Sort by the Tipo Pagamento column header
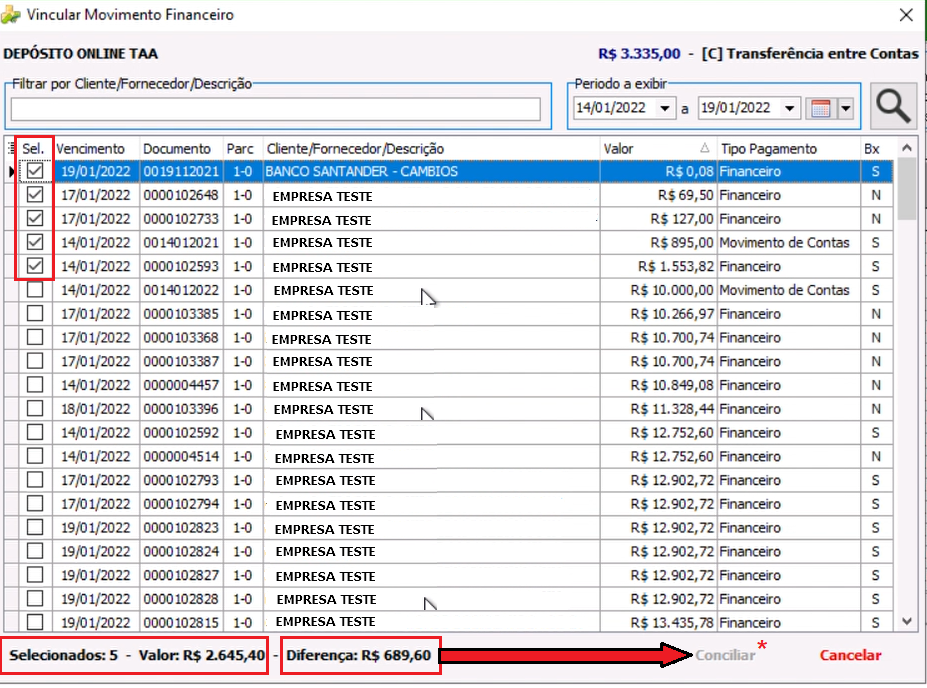Screen dimensions: 927x688 789,148
